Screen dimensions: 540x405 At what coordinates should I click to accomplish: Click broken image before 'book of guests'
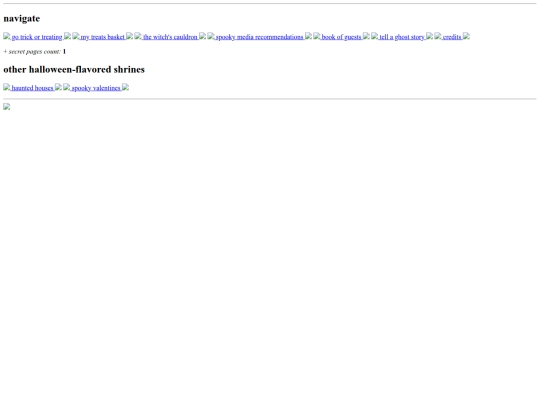point(317,36)
